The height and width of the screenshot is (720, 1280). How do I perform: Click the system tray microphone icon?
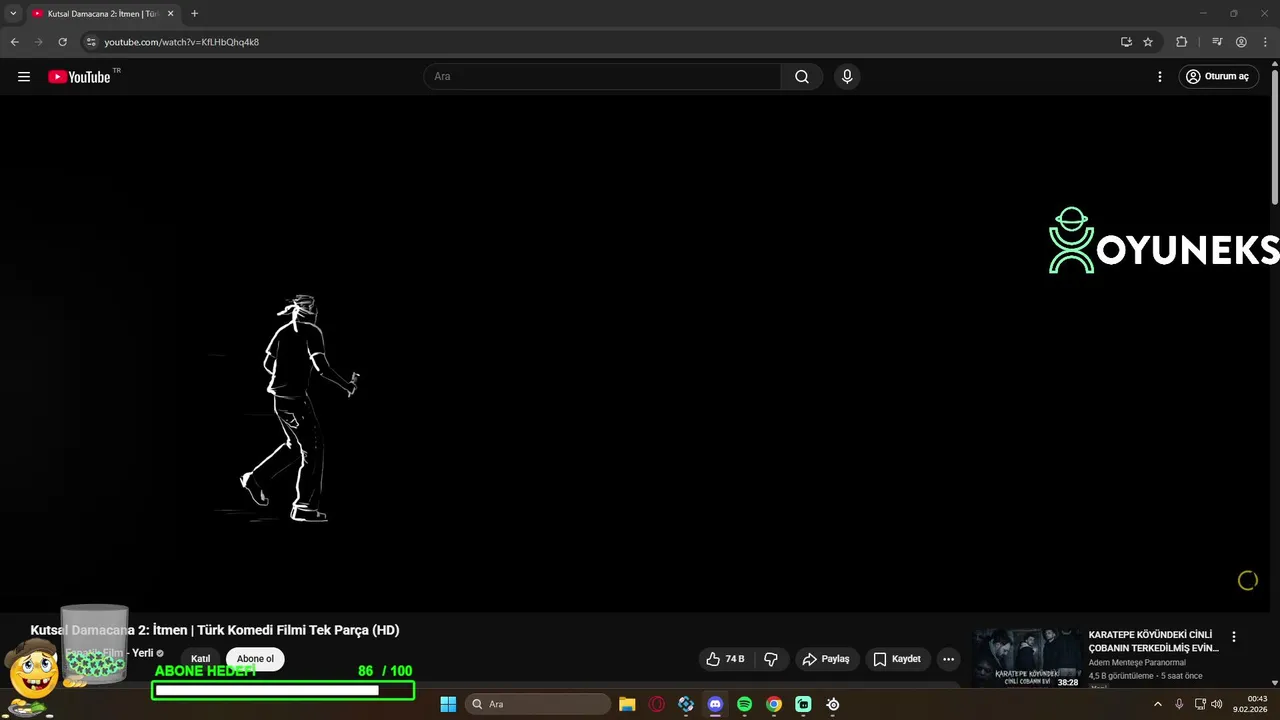click(x=1179, y=704)
